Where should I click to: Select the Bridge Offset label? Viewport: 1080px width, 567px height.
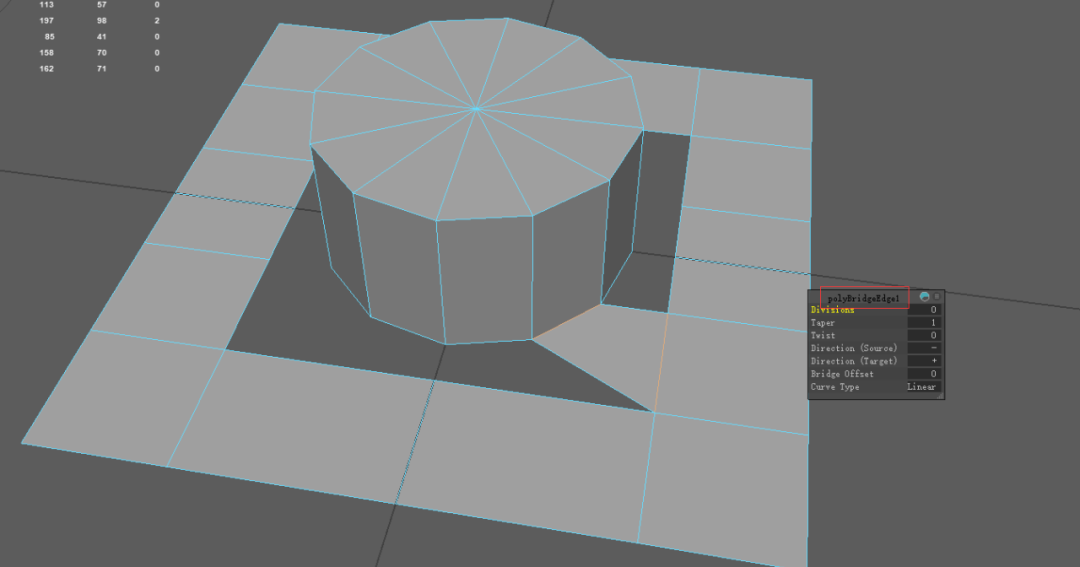pyautogui.click(x=842, y=374)
